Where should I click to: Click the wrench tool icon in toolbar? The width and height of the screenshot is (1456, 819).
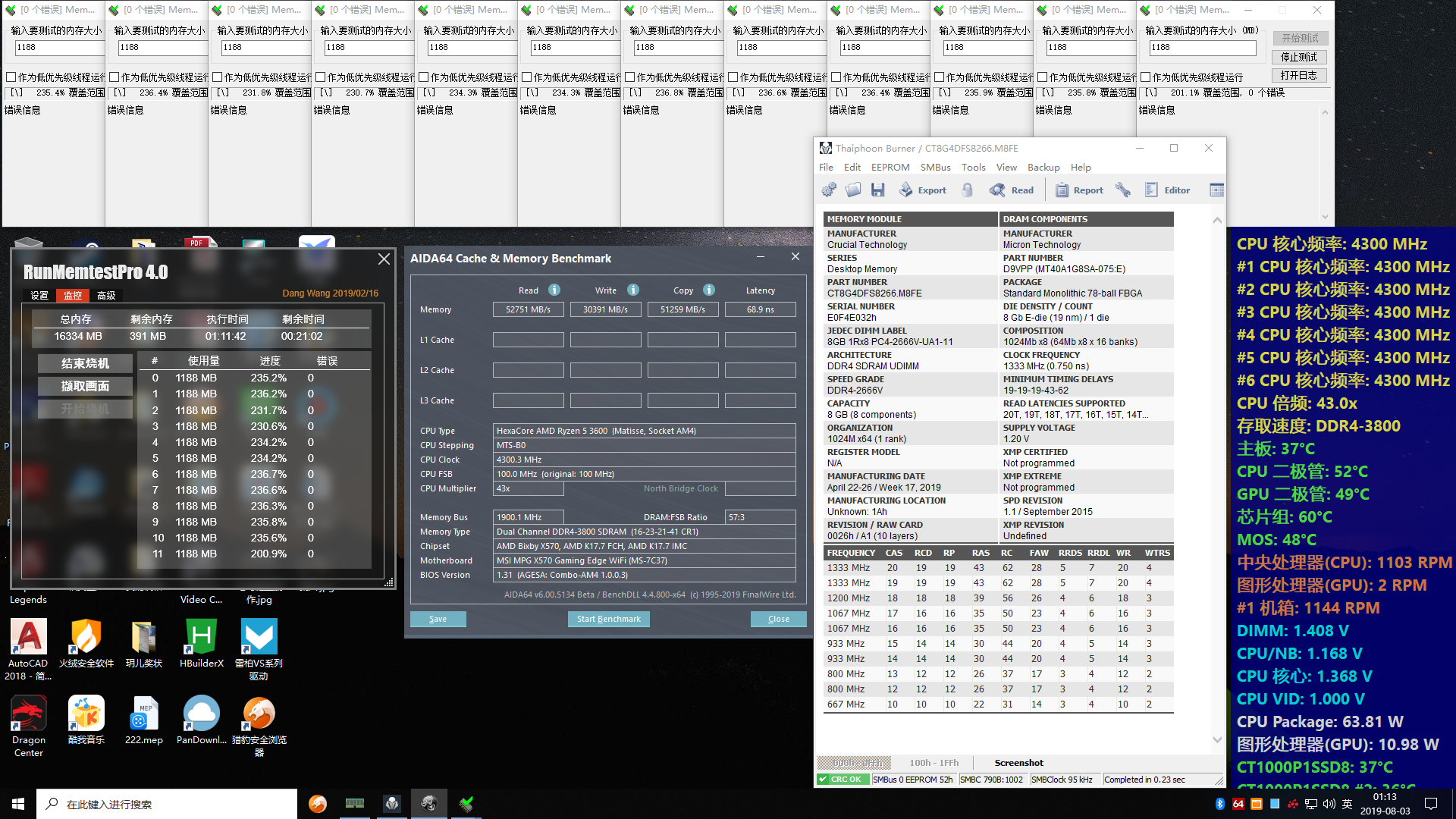coord(1123,190)
